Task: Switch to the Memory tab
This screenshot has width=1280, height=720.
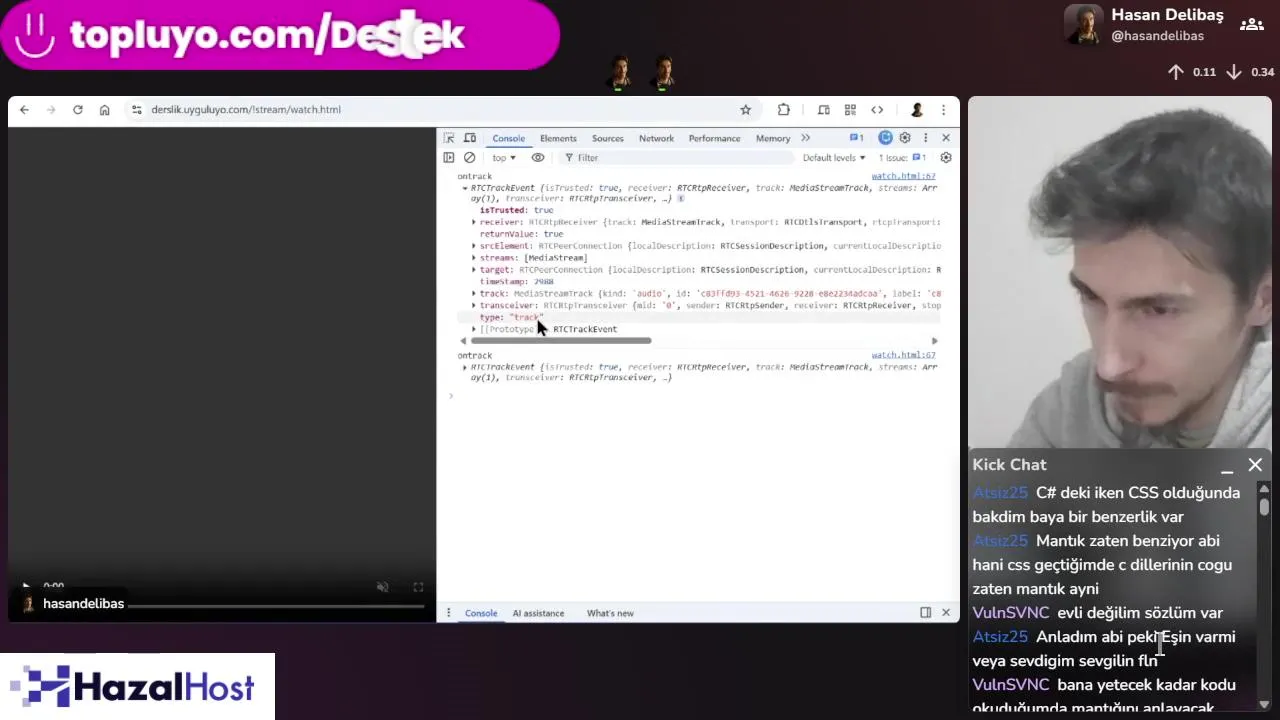Action: [773, 138]
